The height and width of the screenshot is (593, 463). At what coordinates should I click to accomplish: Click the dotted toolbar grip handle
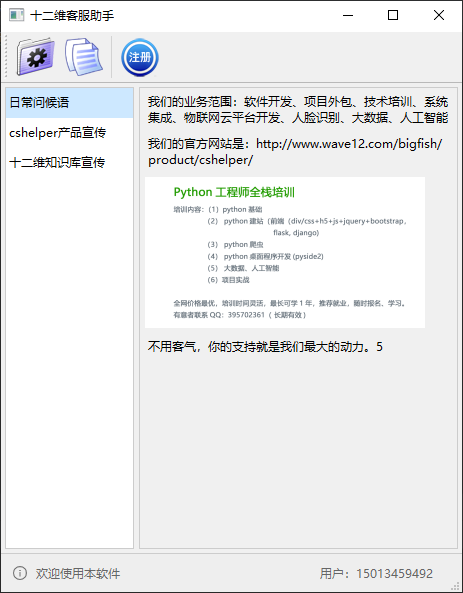coord(5,57)
